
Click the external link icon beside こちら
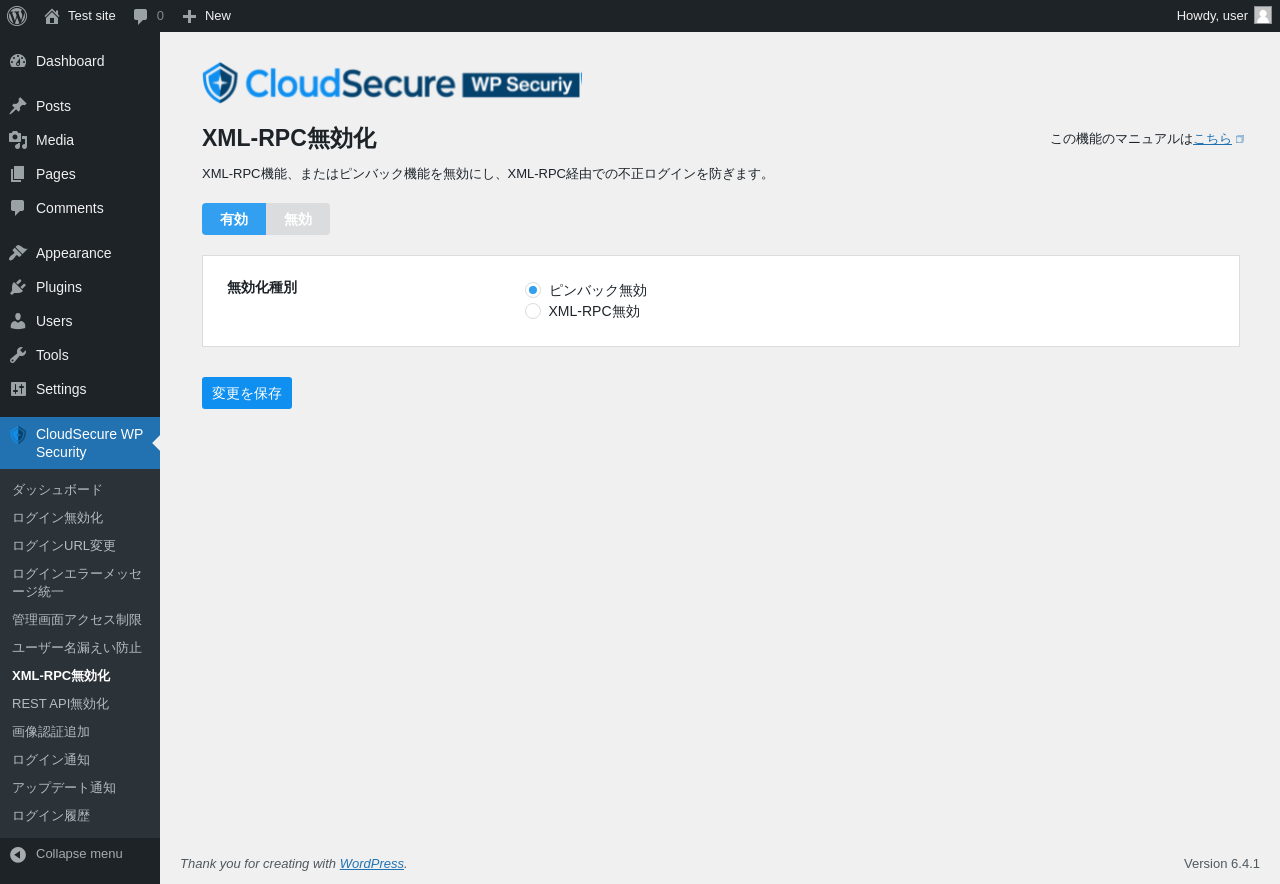pos(1240,140)
